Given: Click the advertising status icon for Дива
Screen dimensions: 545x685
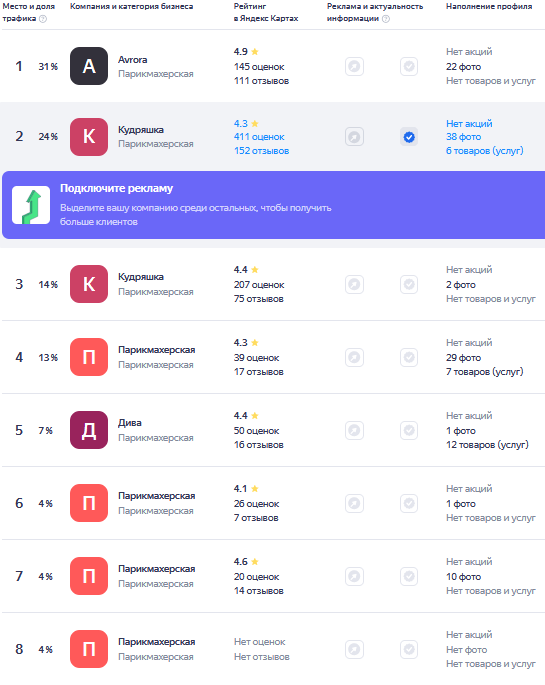Looking at the screenshot, I should (354, 430).
